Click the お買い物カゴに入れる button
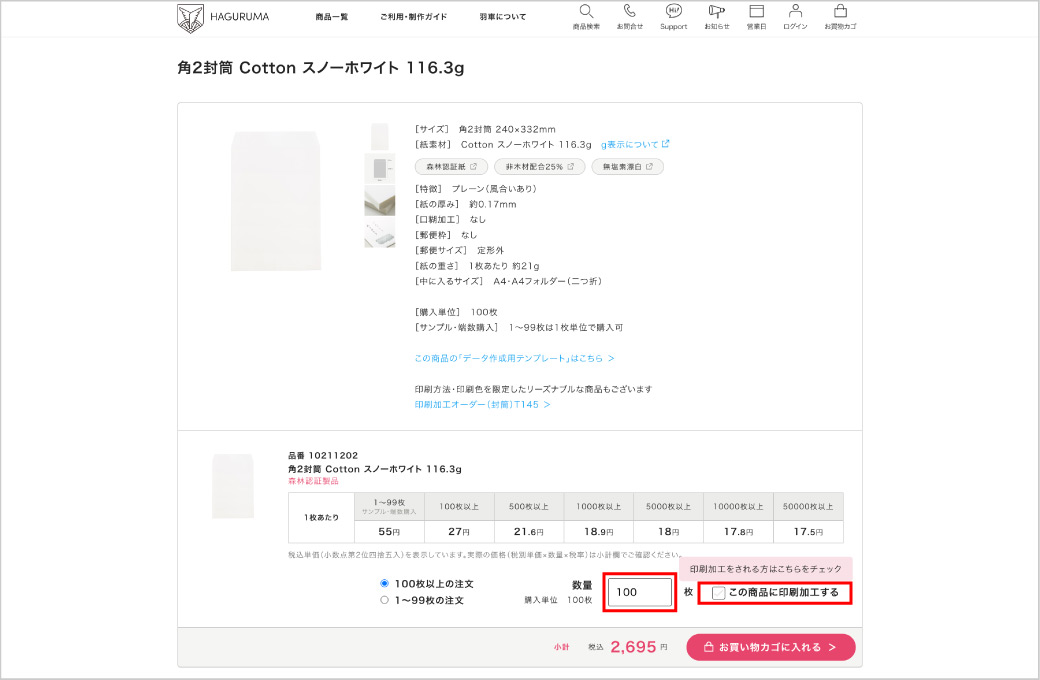 (770, 647)
